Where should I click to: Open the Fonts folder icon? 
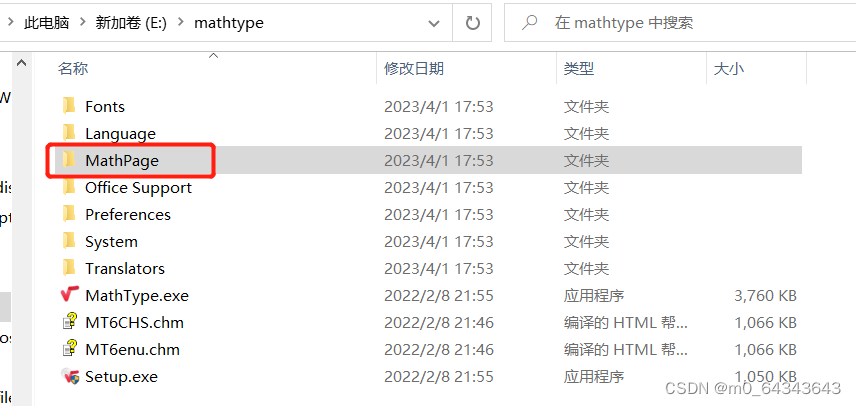click(x=69, y=106)
